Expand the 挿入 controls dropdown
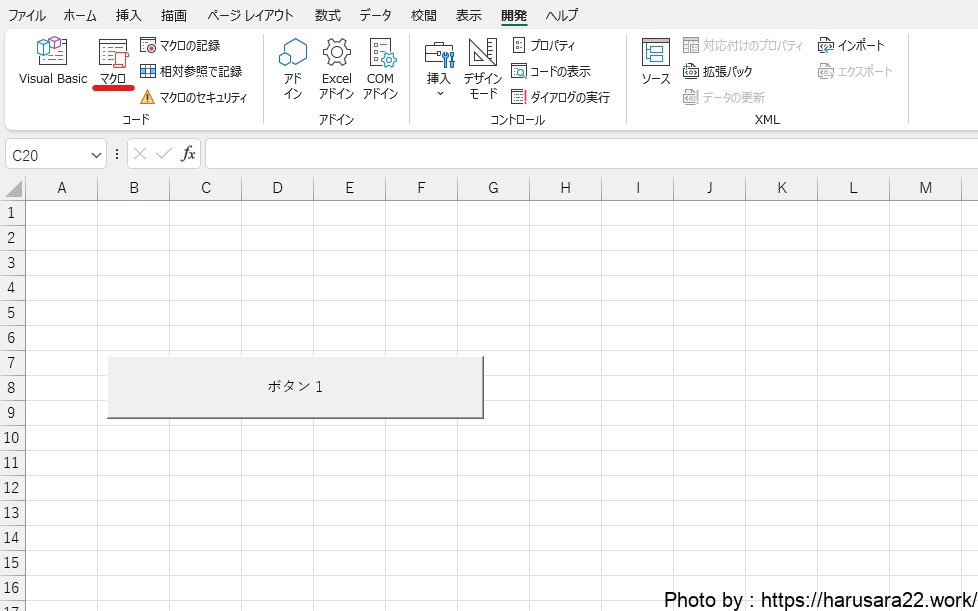This screenshot has width=978, height=611. click(x=439, y=72)
